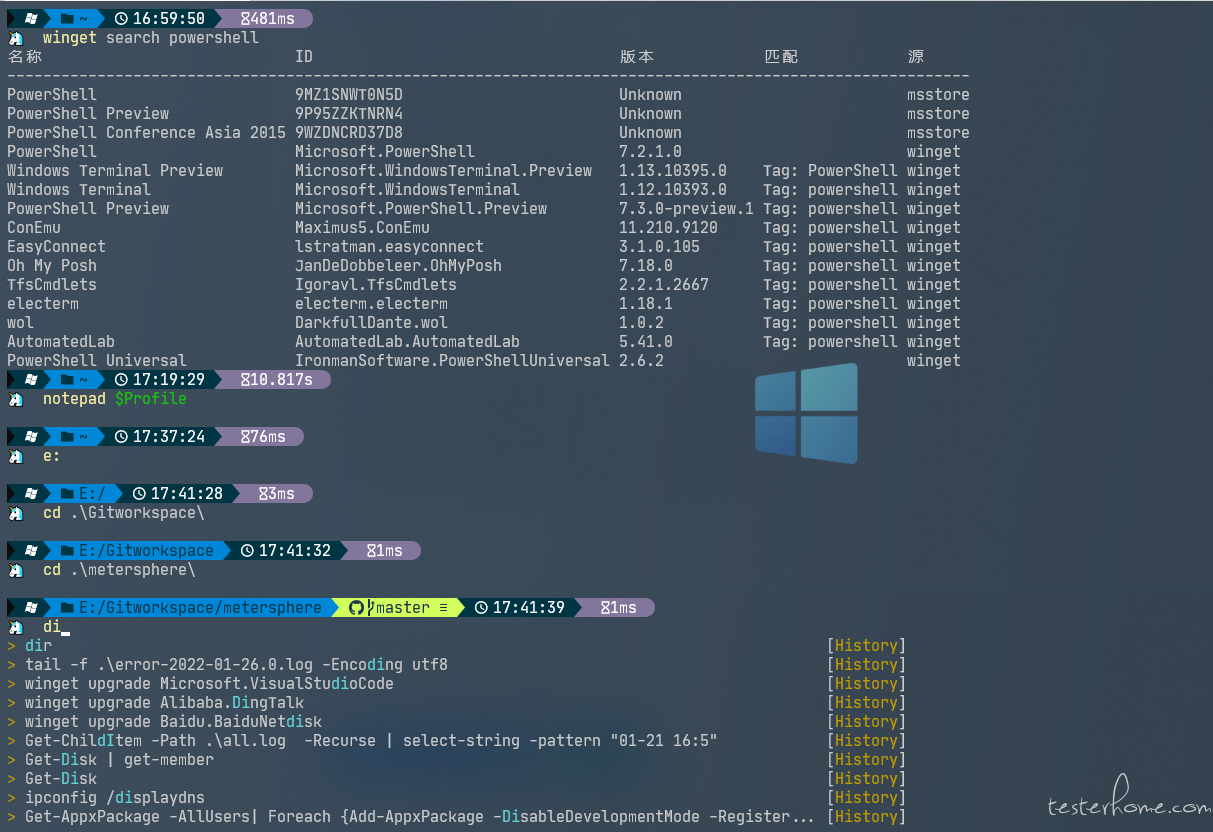Image resolution: width=1213 pixels, height=832 pixels.
Task: Click the folder icon in the 17:37:24 prompt
Action: 67,436
